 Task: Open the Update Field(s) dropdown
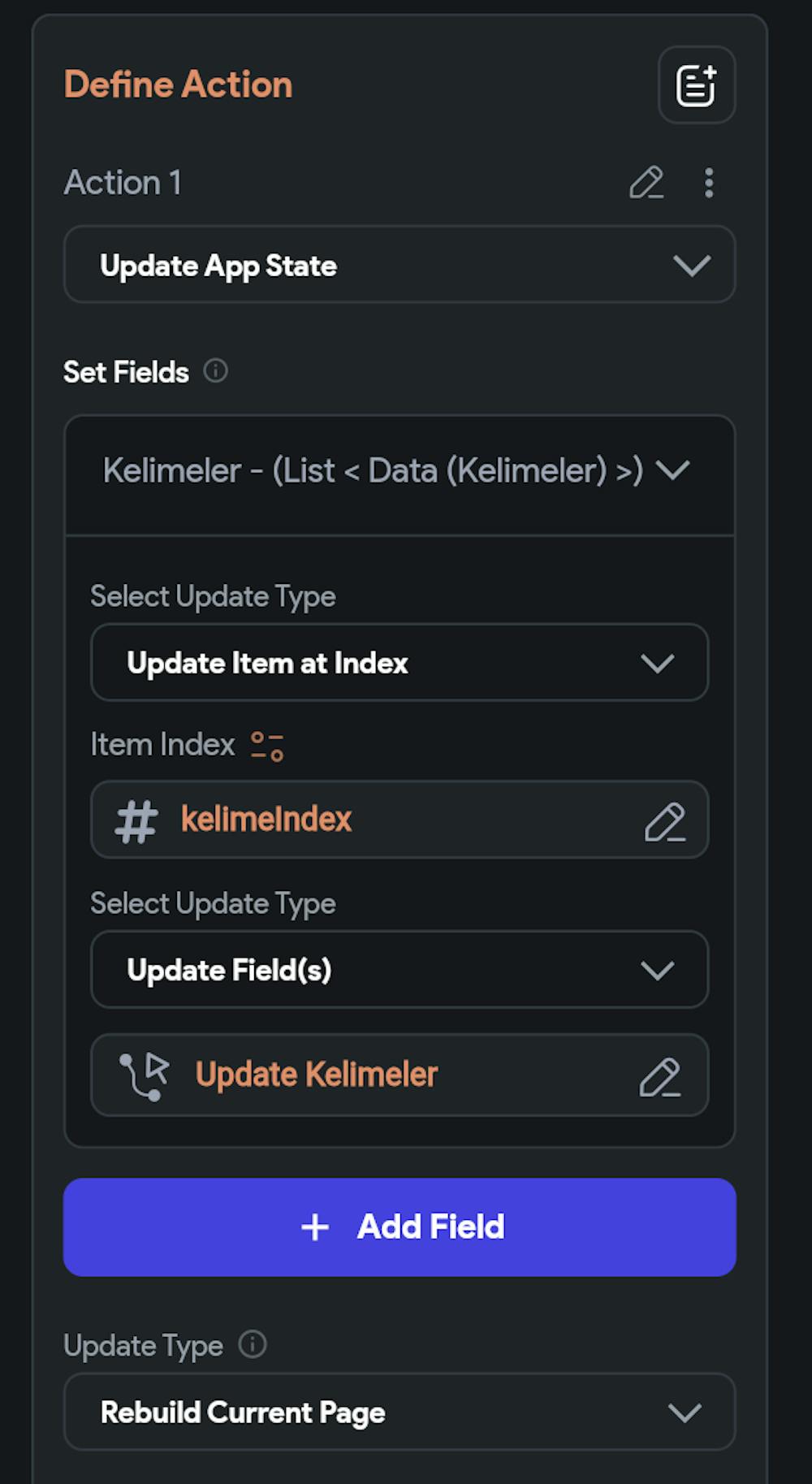pyautogui.click(x=400, y=970)
